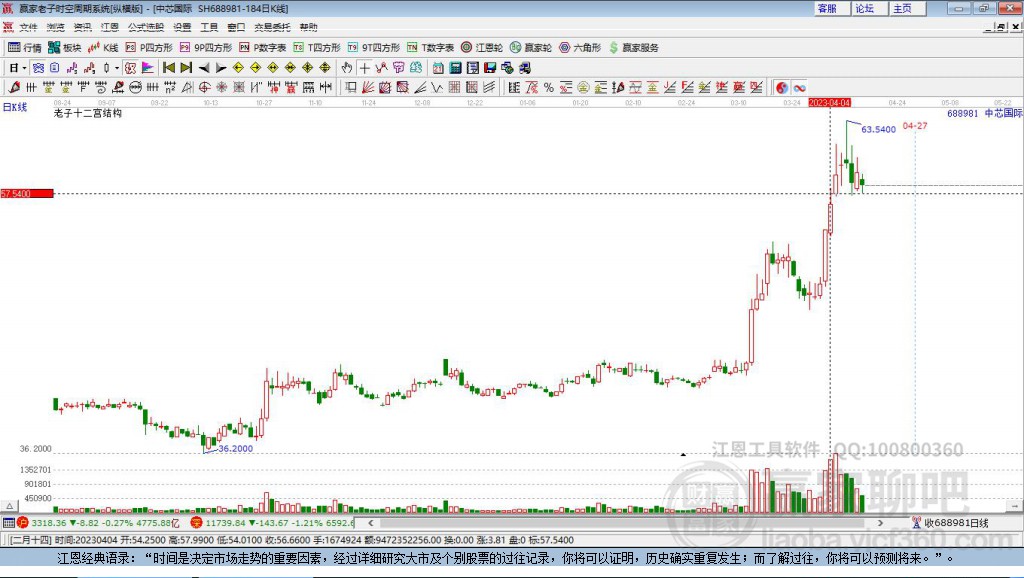Expand the 日 period dropdown
This screenshot has height=578, width=1024.
click(24, 68)
